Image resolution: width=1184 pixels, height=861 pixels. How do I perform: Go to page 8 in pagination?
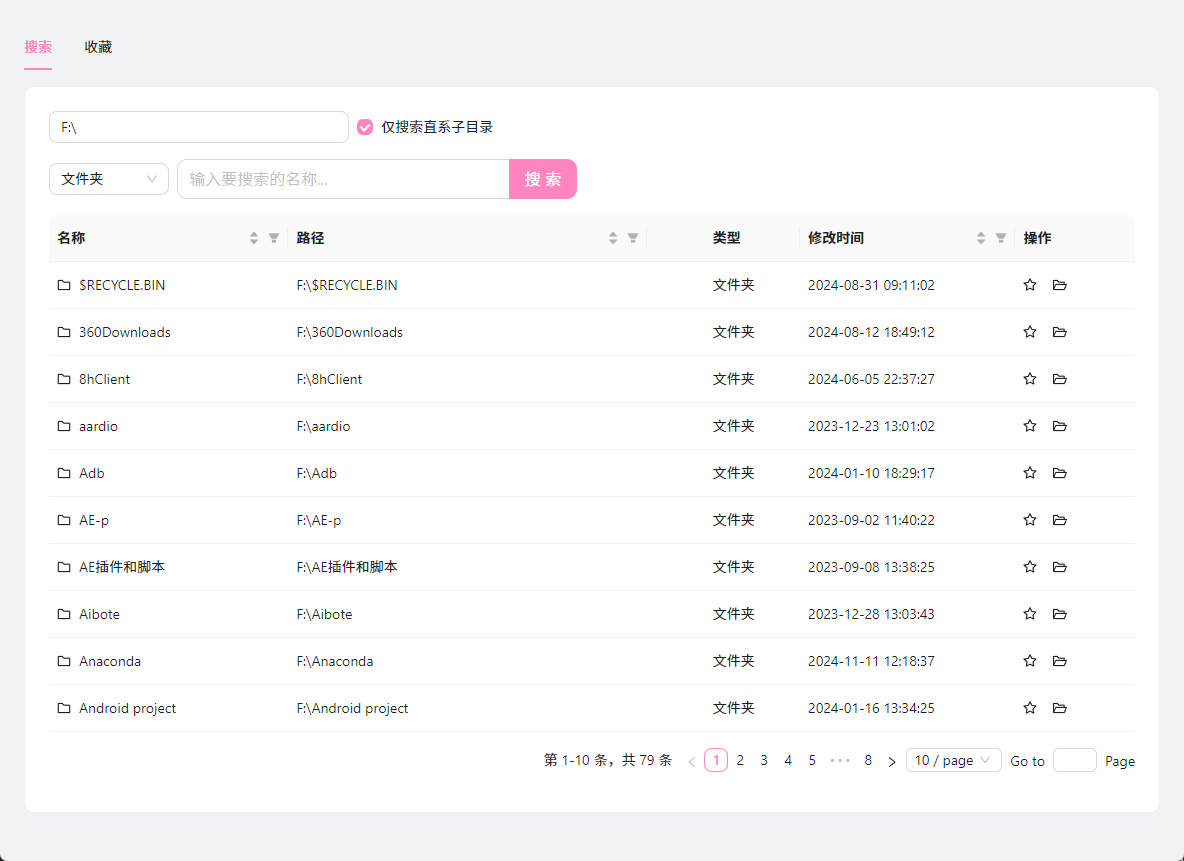click(x=868, y=760)
